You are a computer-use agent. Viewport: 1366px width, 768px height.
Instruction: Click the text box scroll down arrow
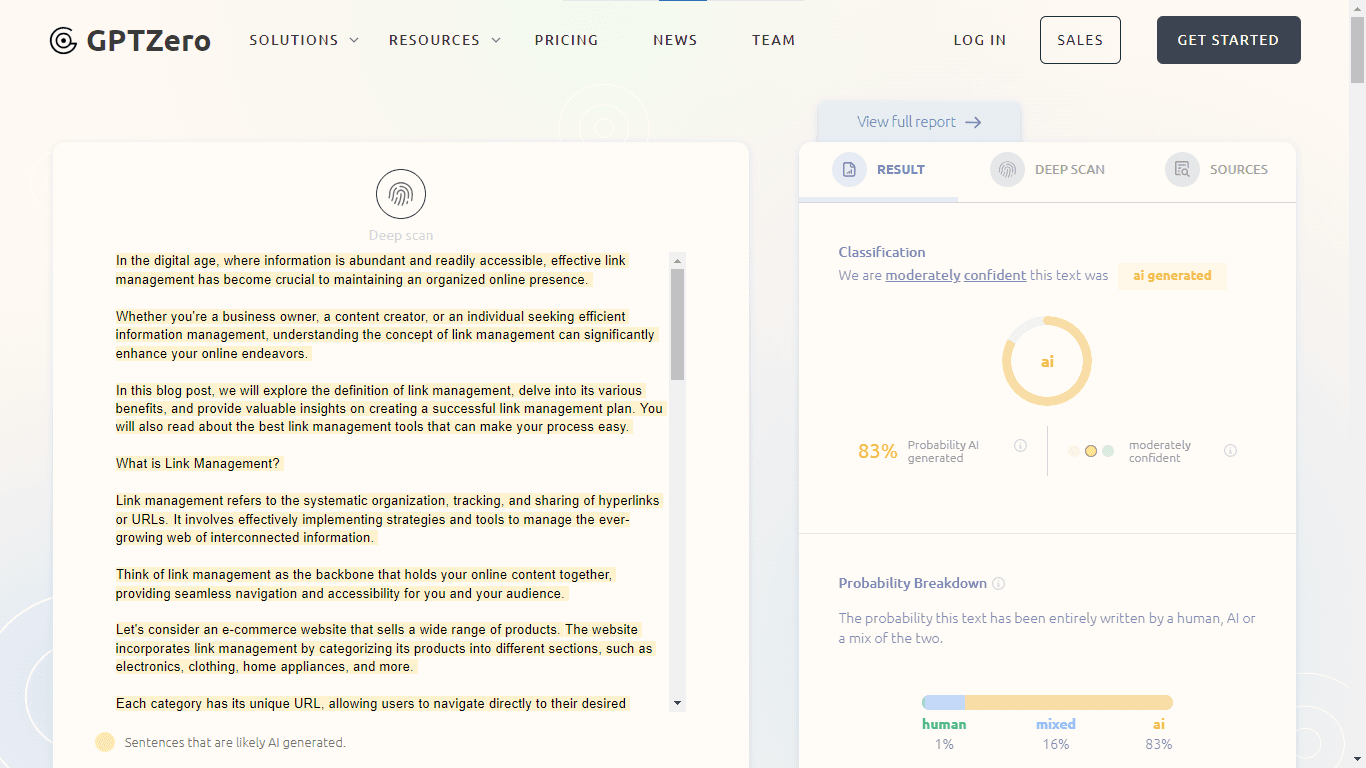pyautogui.click(x=677, y=703)
